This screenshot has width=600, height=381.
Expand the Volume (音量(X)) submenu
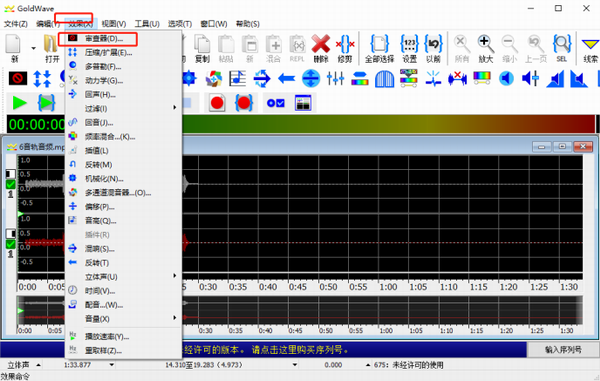[x=123, y=319]
